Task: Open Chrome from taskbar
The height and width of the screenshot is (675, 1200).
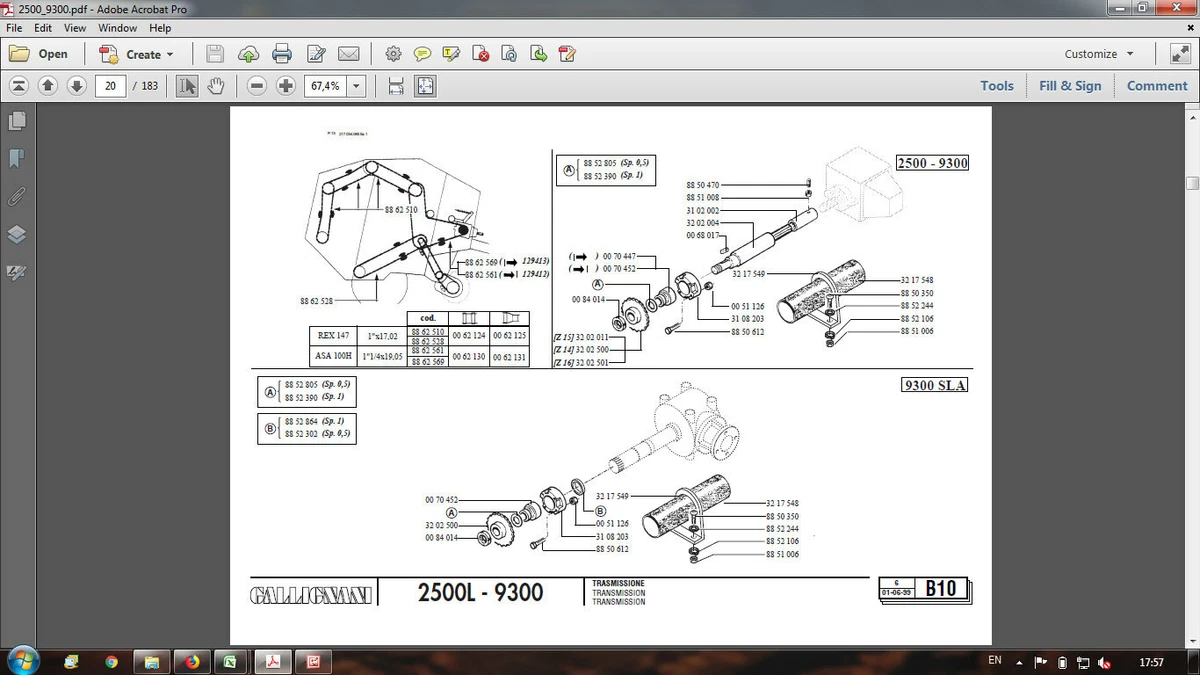Action: [111, 661]
